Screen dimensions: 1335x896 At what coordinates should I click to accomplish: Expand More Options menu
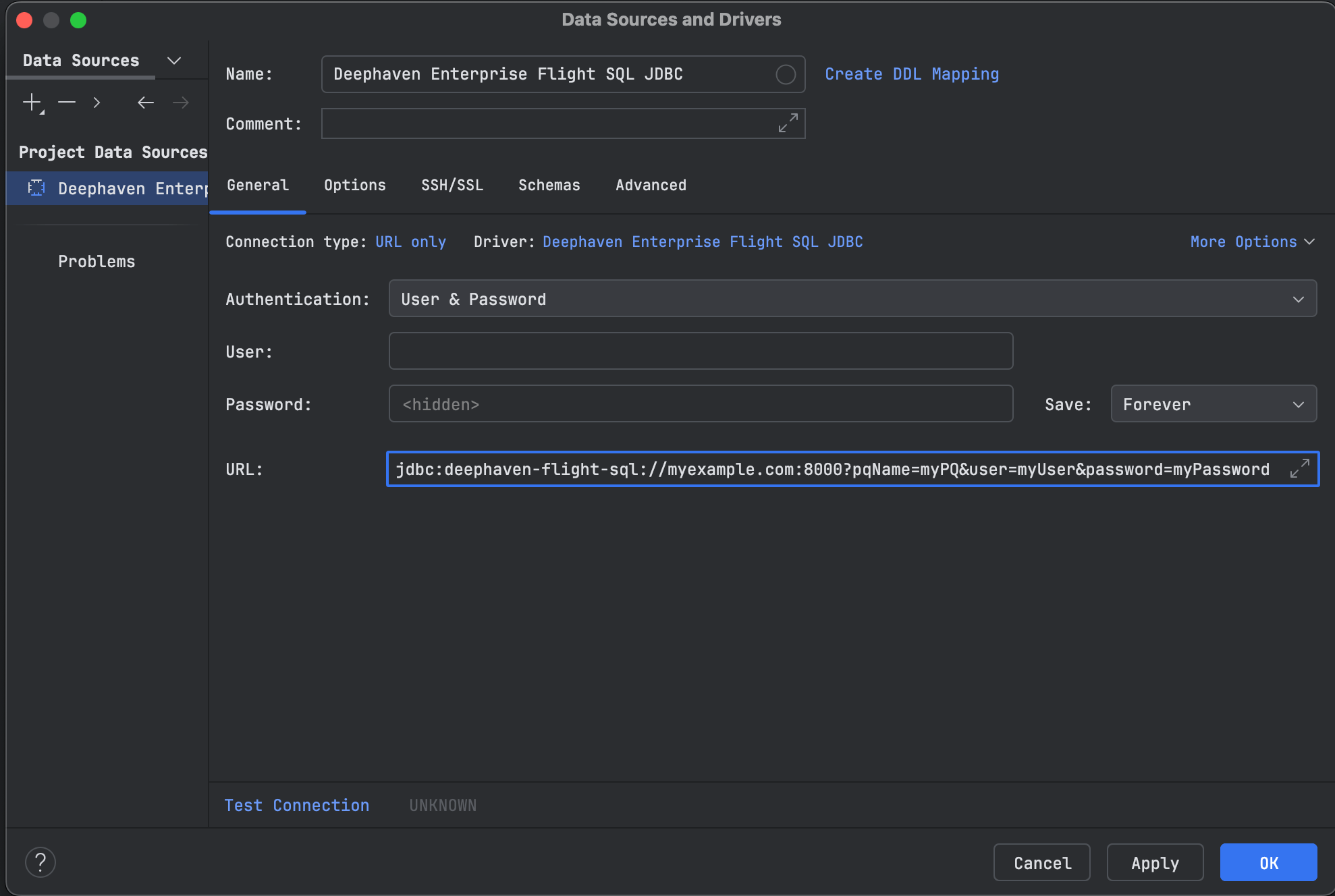1252,242
